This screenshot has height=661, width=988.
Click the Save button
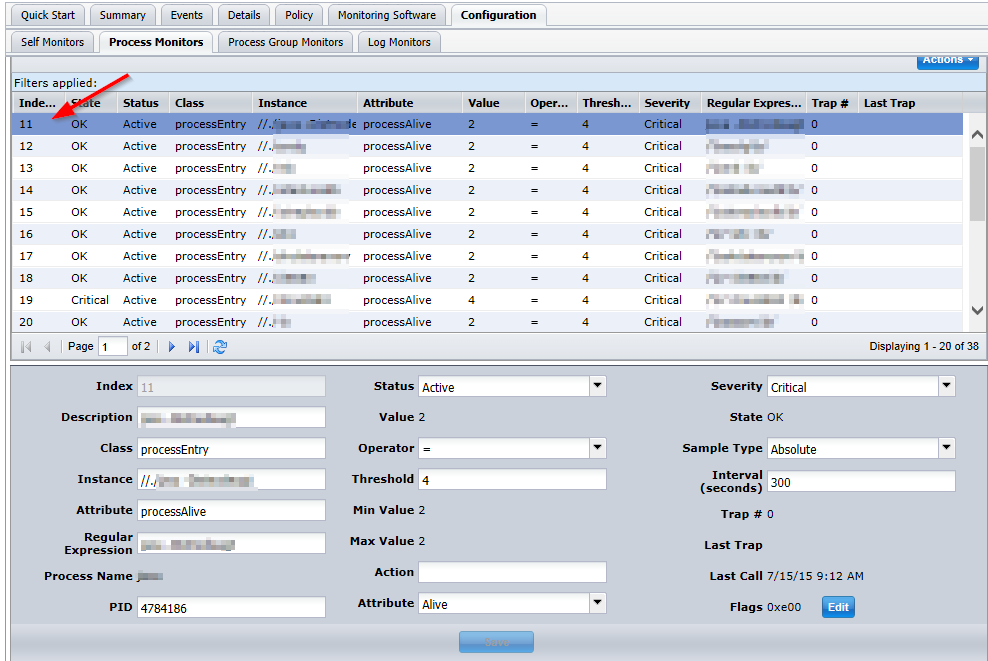coord(497,642)
